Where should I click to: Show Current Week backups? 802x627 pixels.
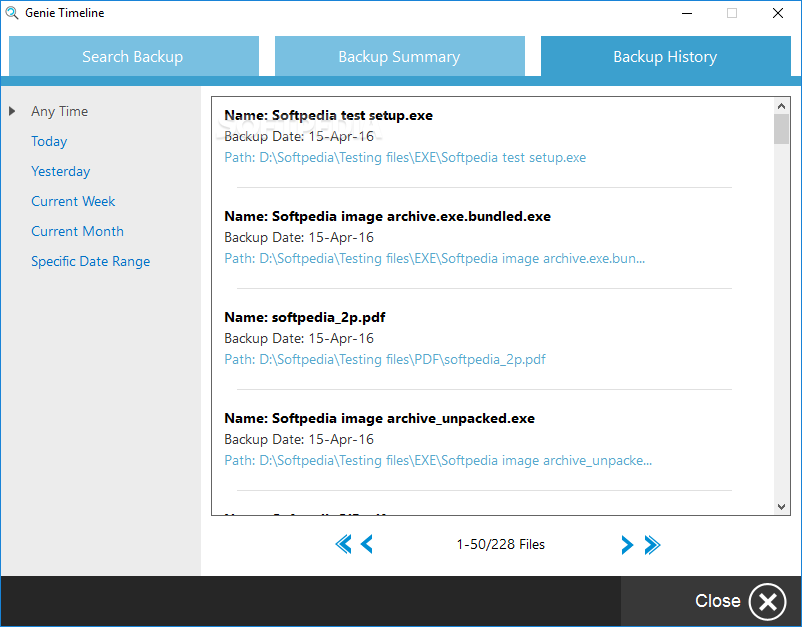pyautogui.click(x=73, y=201)
